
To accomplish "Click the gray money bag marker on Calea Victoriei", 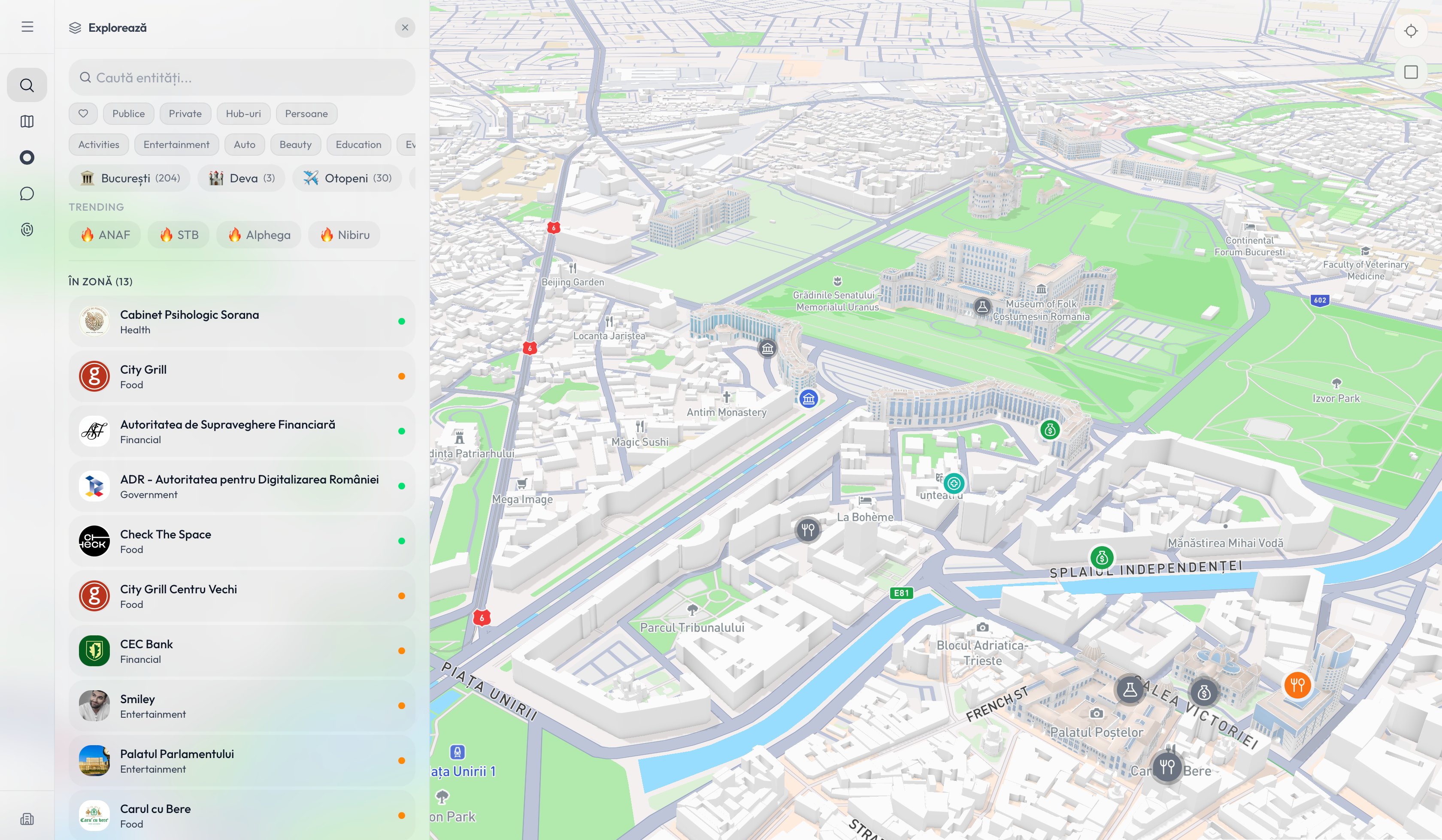I will coord(1204,692).
